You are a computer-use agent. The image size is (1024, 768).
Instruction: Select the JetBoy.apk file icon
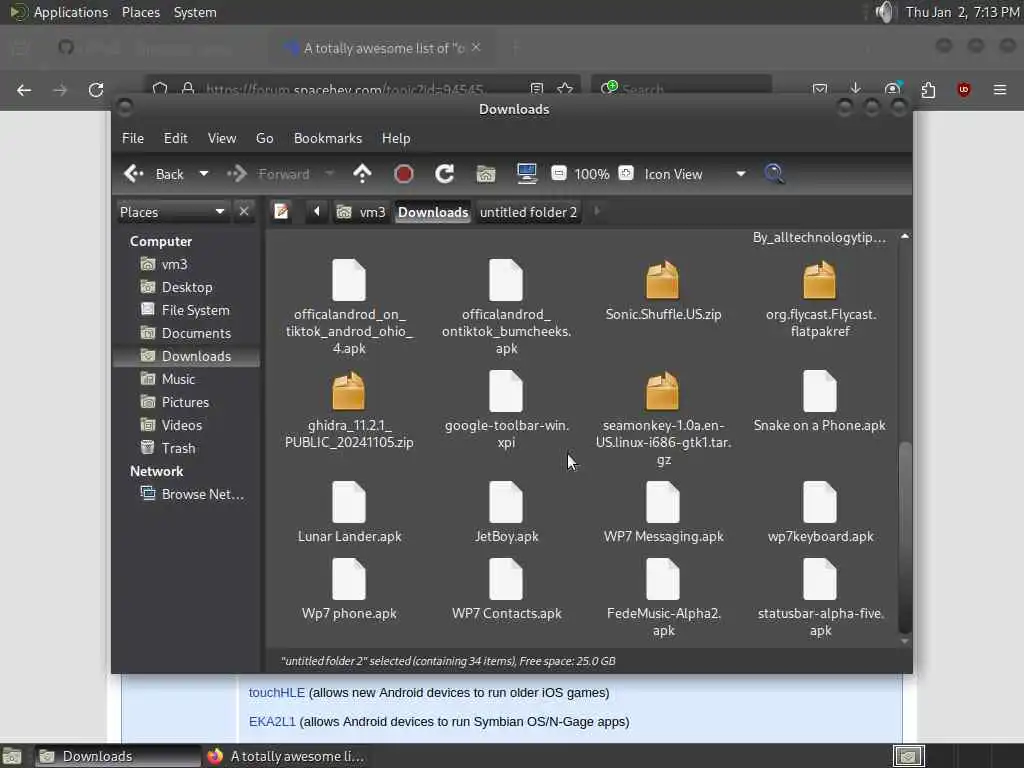(x=506, y=502)
